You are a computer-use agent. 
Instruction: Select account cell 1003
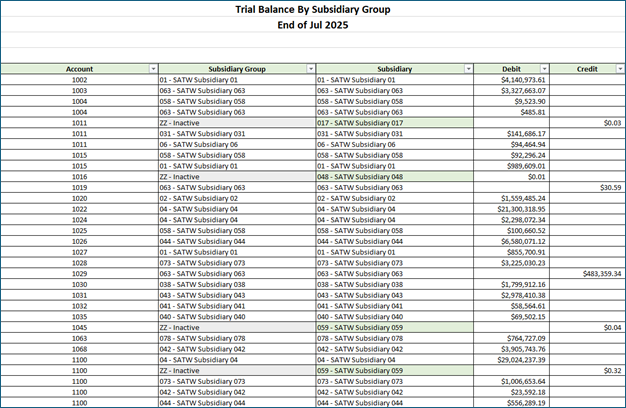click(79, 91)
